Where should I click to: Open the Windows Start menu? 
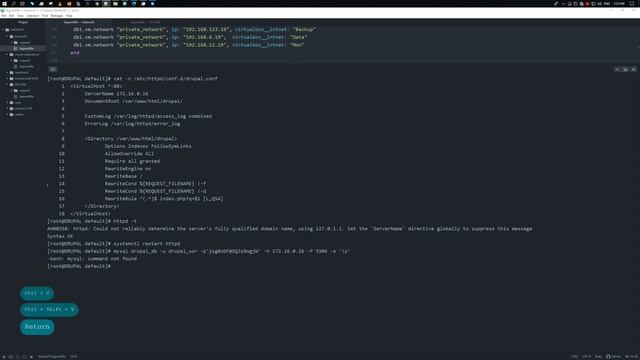pyautogui.click(x=4, y=3)
